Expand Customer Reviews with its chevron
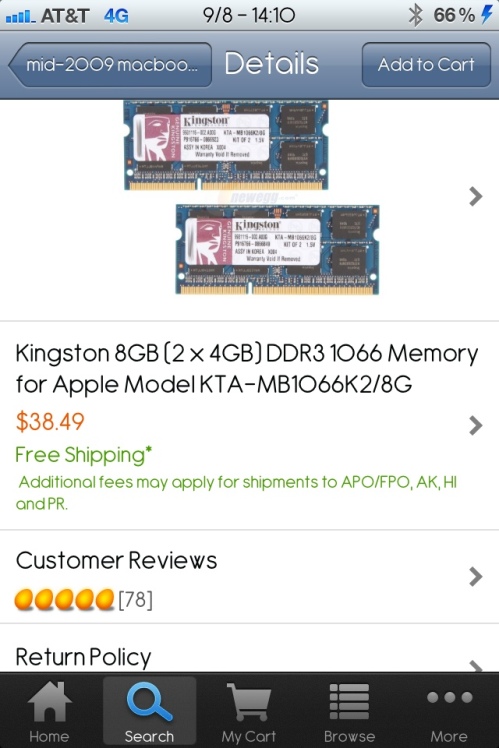 476,576
